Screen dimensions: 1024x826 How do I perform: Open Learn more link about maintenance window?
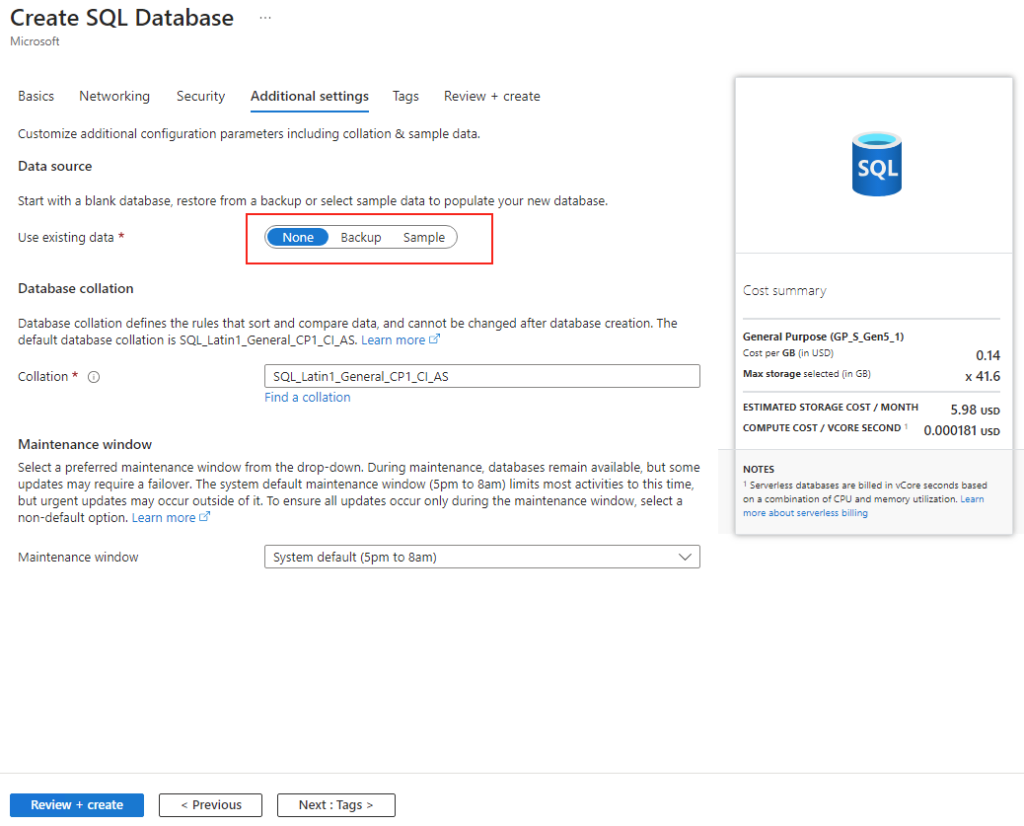pyautogui.click(x=164, y=518)
